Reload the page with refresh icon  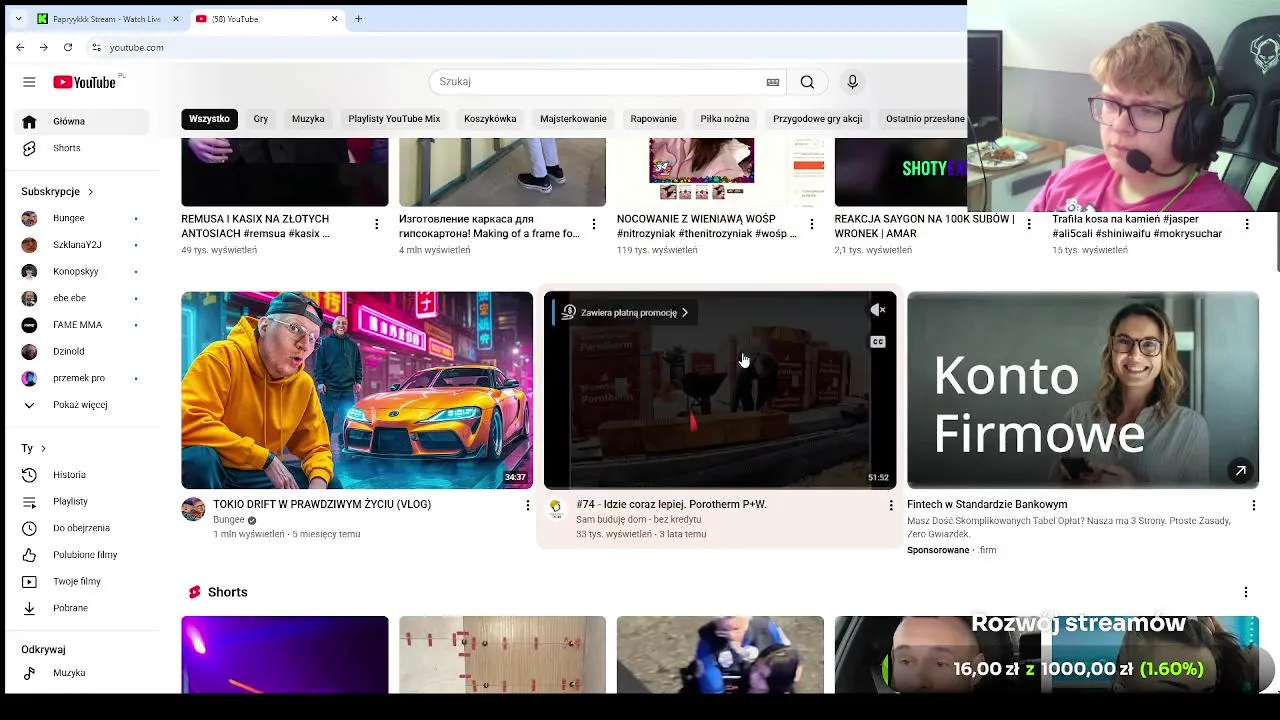pos(67,47)
